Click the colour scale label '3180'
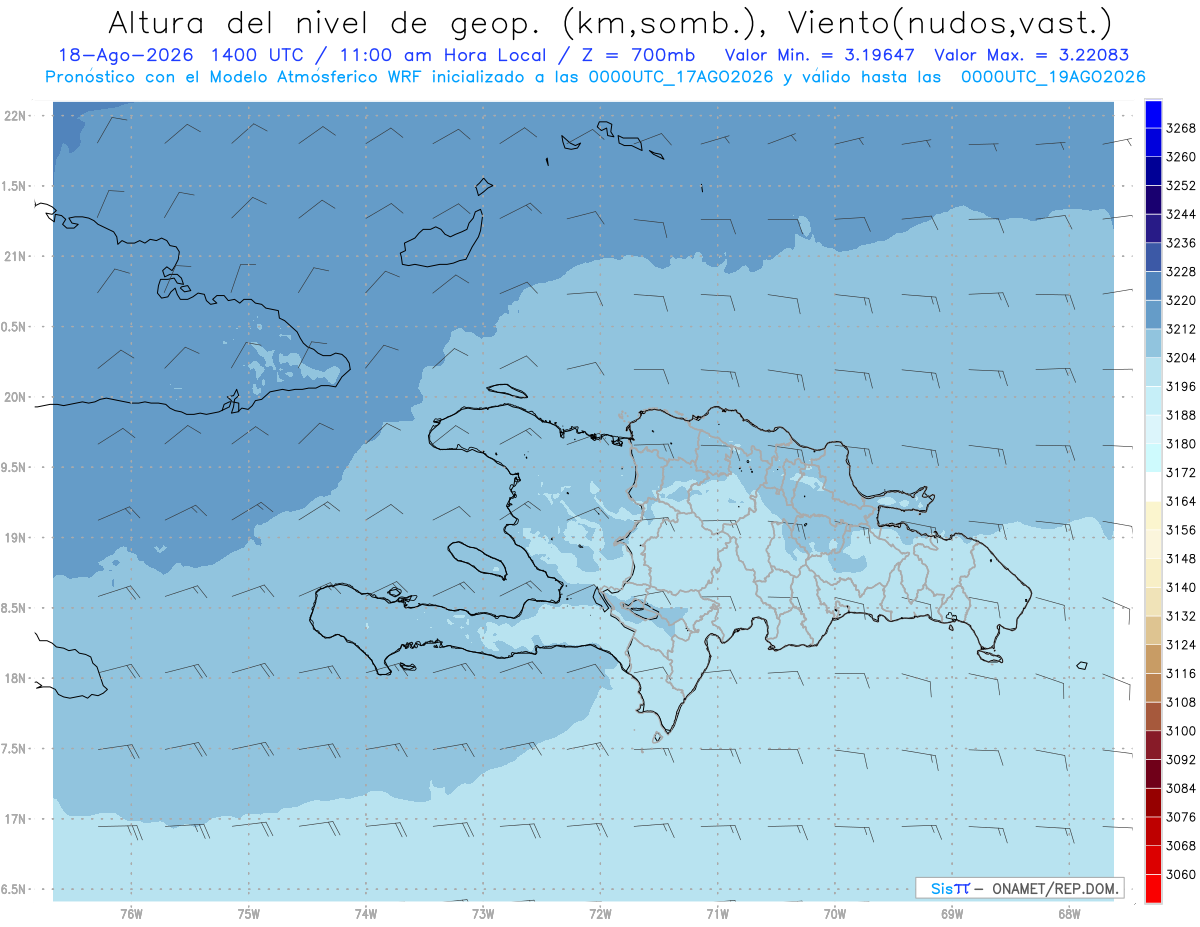The width and height of the screenshot is (1200, 927). (1181, 444)
